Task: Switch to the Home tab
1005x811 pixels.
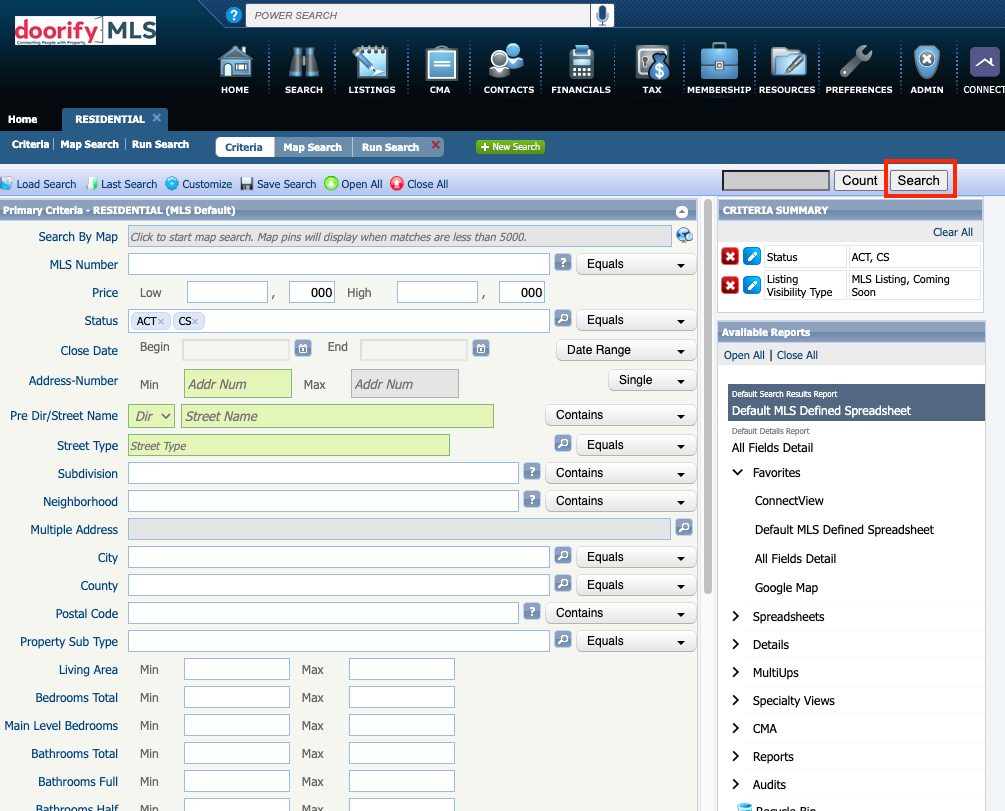Action: tap(22, 119)
